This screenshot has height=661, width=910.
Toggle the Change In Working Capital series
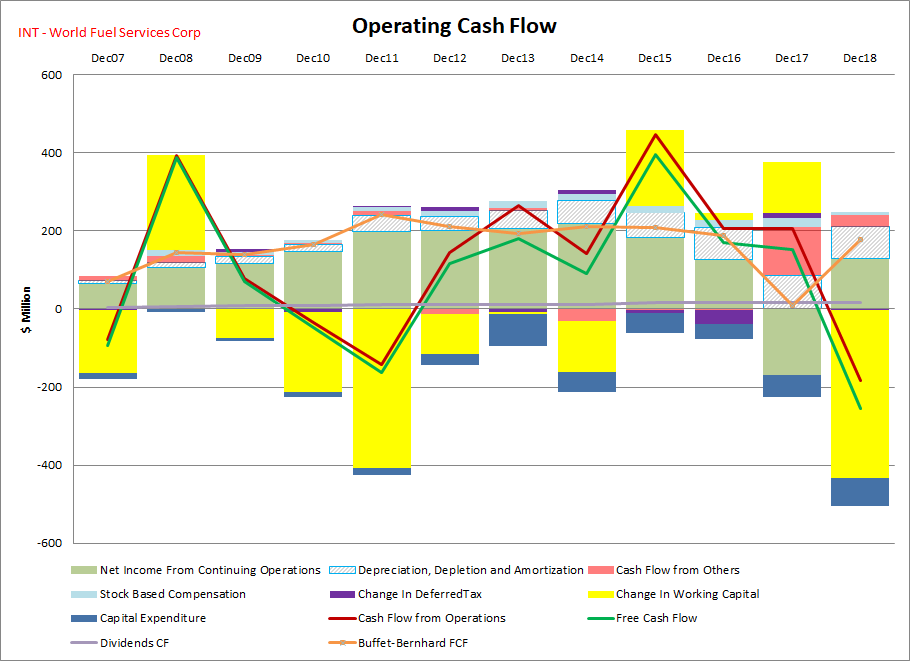[602, 594]
